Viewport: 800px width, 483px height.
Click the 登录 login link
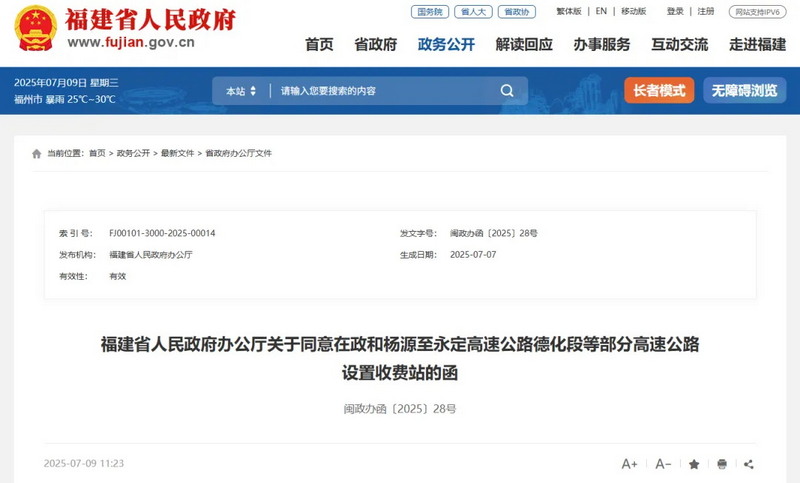tap(675, 11)
